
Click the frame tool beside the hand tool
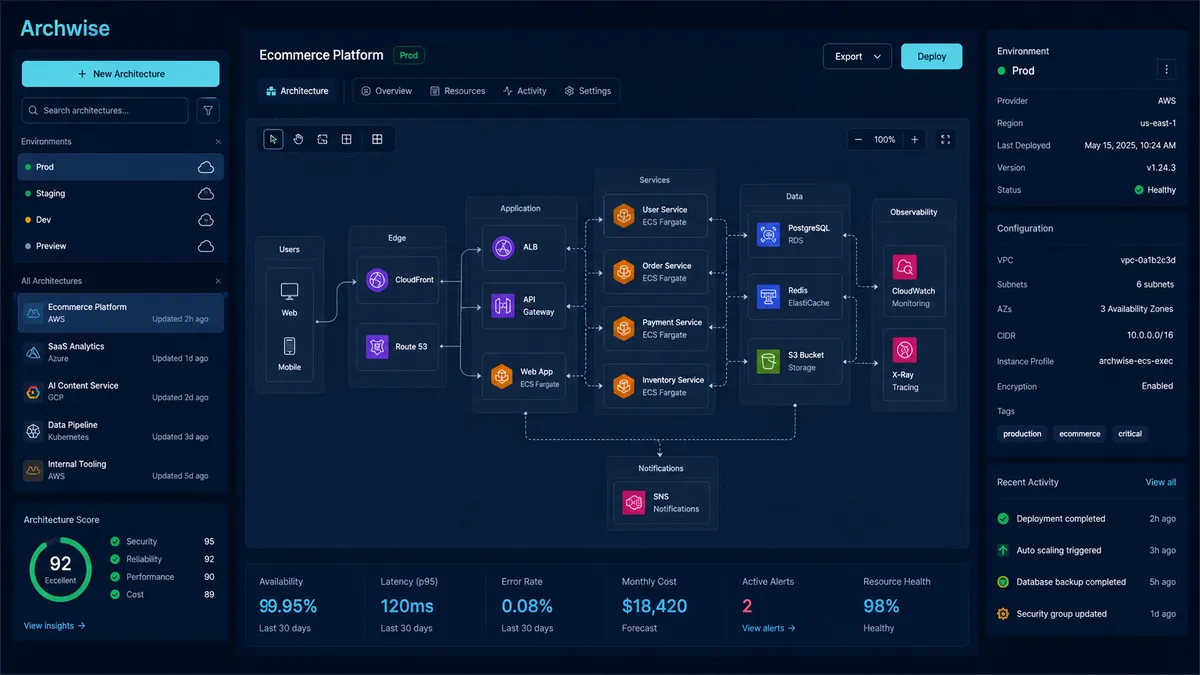click(x=322, y=139)
